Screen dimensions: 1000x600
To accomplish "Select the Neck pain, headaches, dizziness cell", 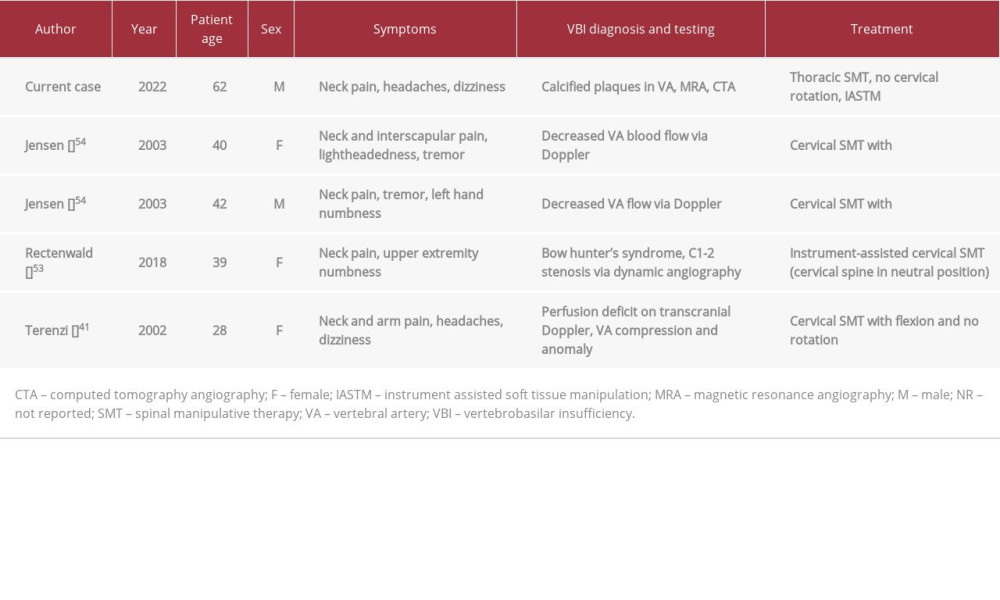I will click(x=412, y=87).
